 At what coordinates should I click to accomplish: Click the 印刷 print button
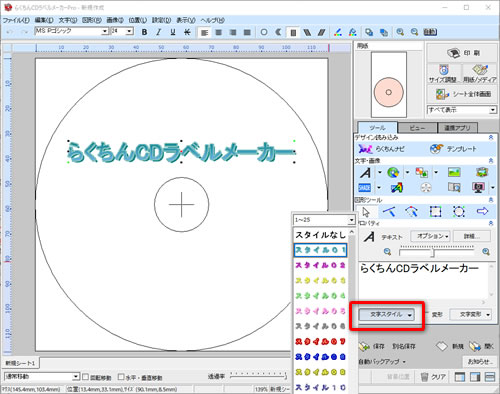point(462,53)
